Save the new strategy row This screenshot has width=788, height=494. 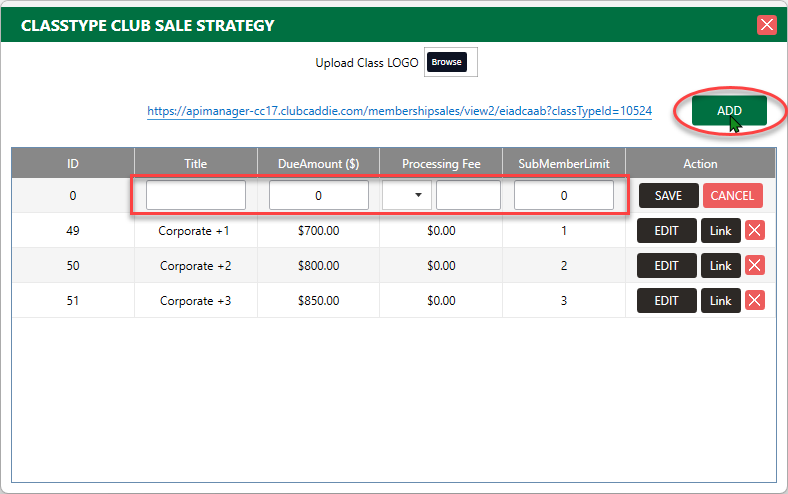pyautogui.click(x=668, y=195)
